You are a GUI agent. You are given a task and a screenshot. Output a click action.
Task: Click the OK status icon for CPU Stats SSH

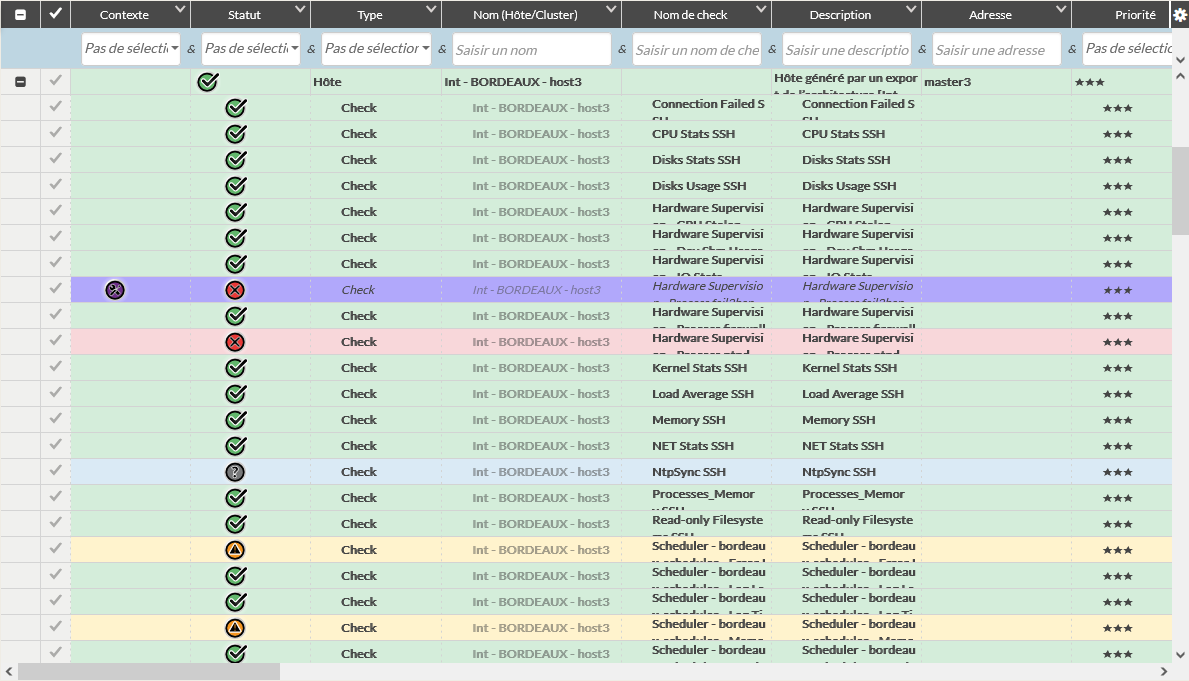point(236,134)
